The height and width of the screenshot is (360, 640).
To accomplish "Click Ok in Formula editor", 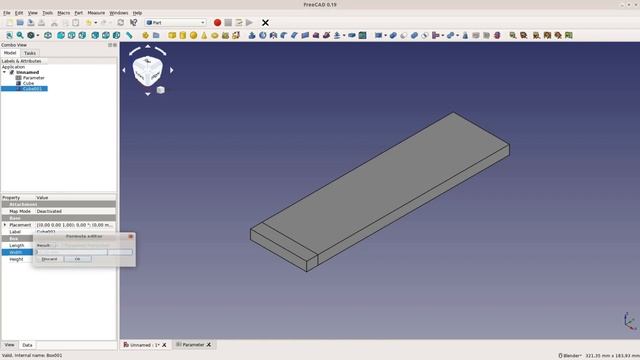I will coord(78,259).
